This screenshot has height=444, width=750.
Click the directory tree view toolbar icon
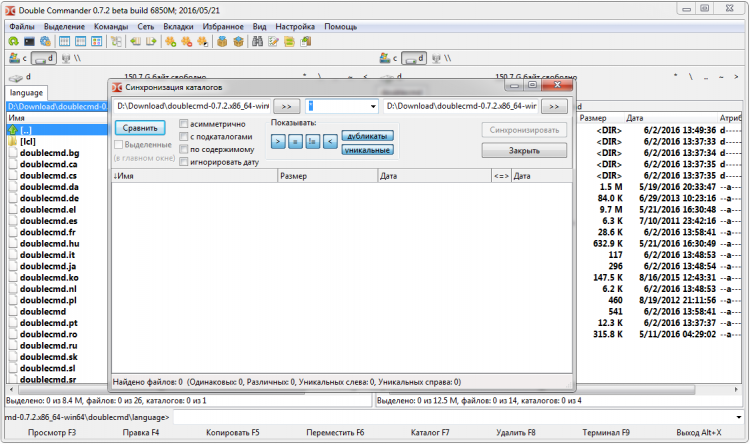click(x=116, y=42)
